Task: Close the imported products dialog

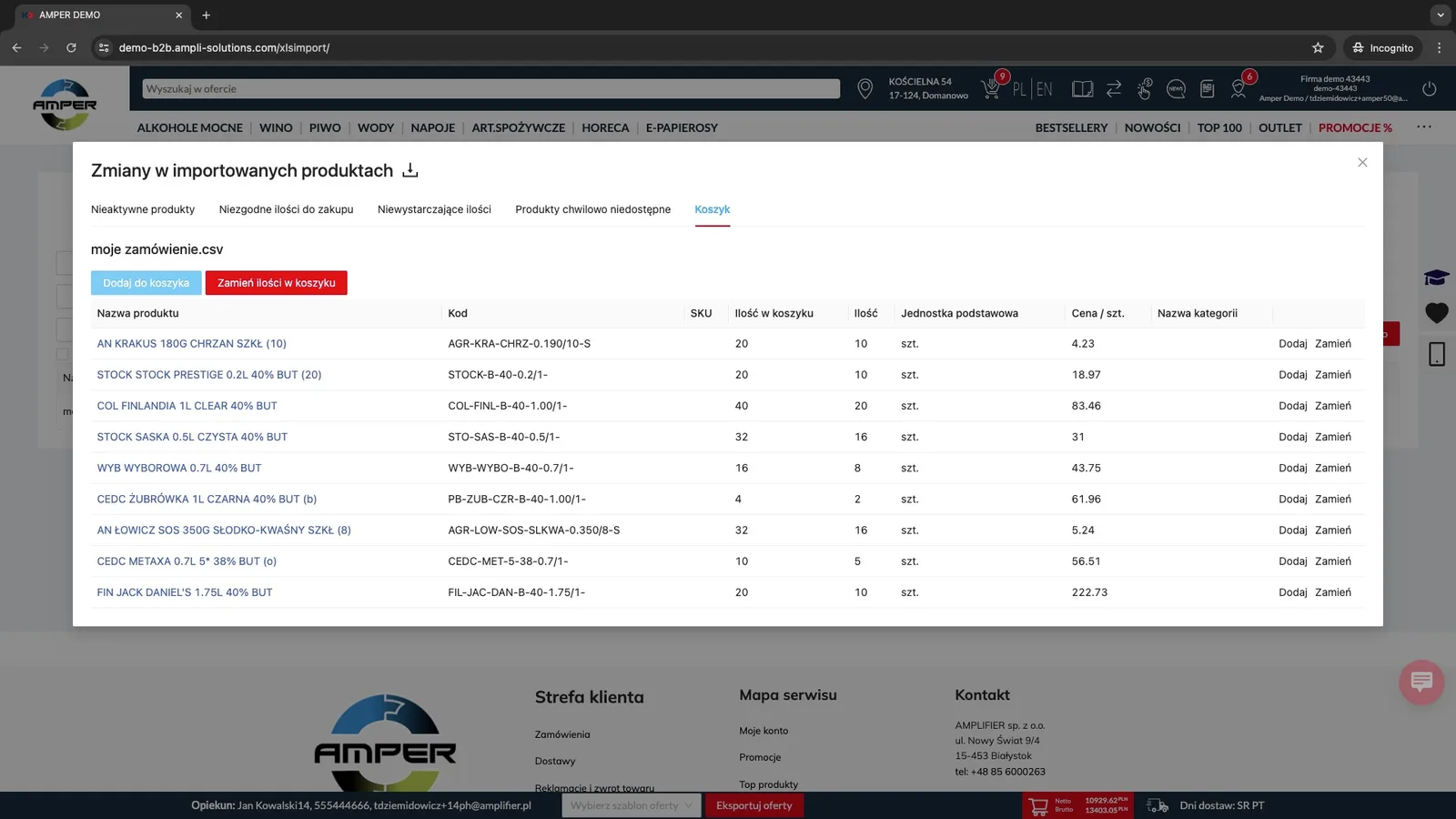Action: 1362,162
